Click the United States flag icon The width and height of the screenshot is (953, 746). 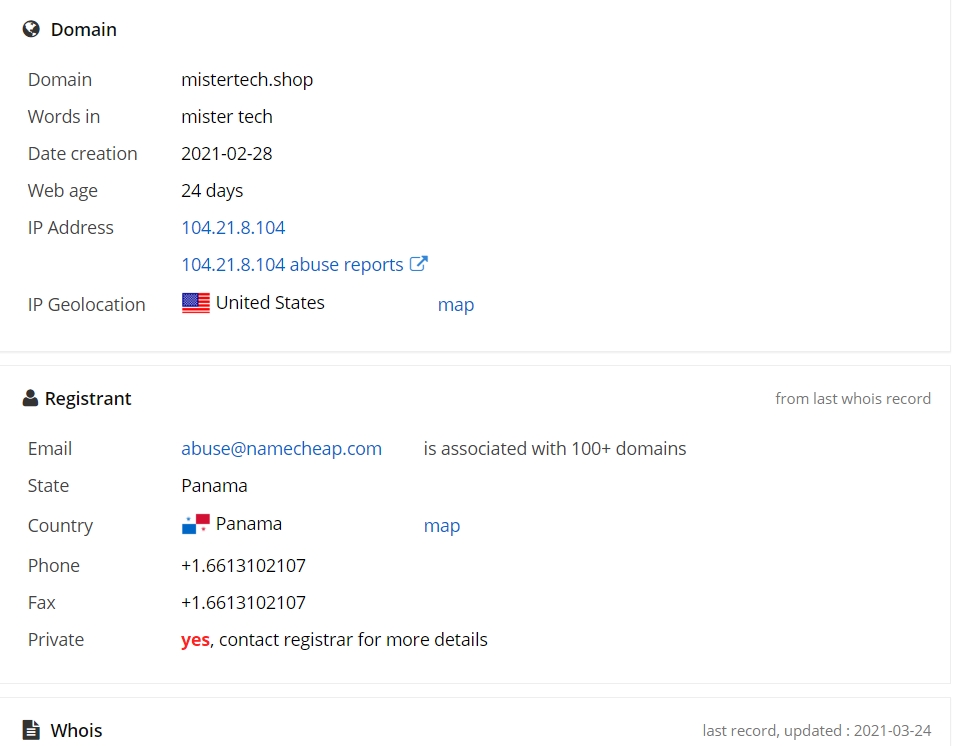pyautogui.click(x=196, y=303)
